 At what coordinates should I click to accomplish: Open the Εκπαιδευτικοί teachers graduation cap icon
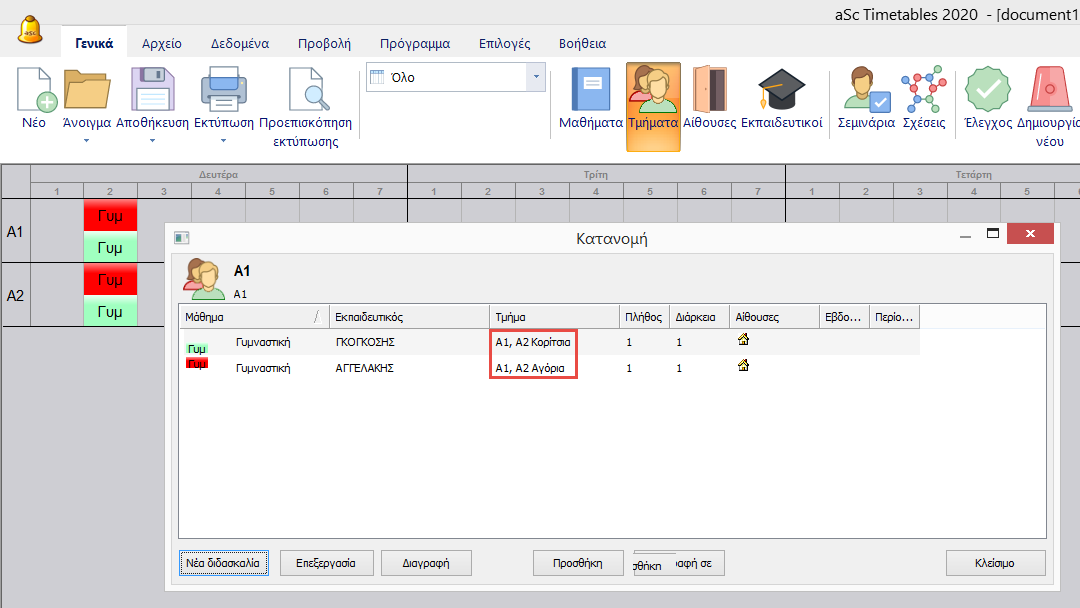coord(781,92)
